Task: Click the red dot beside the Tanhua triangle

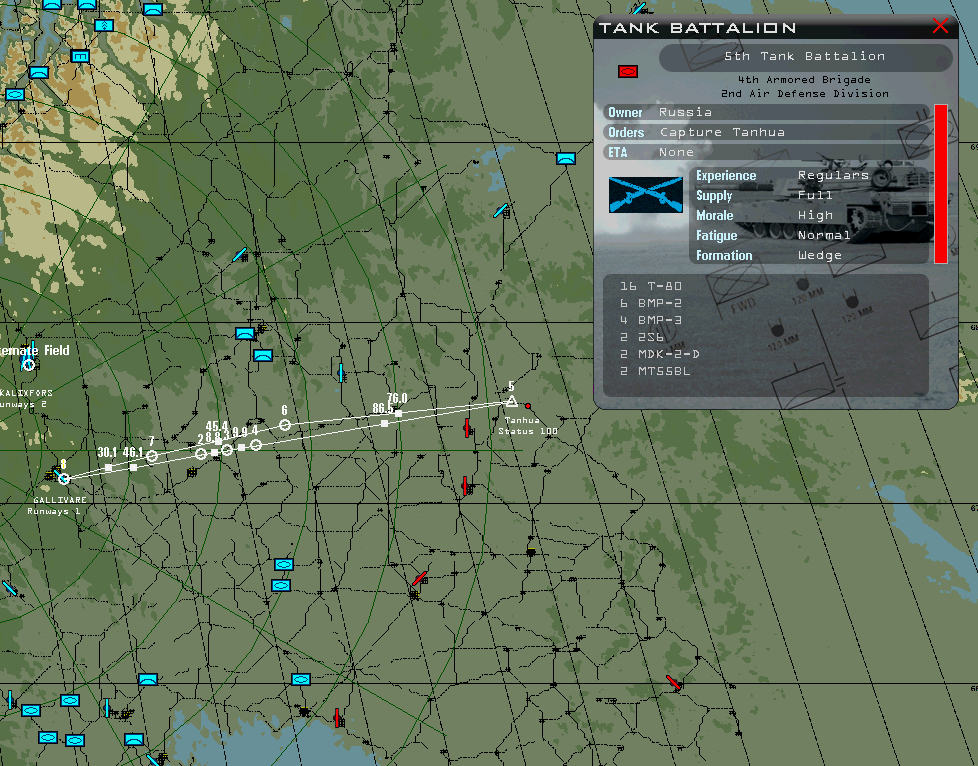Action: click(x=528, y=406)
